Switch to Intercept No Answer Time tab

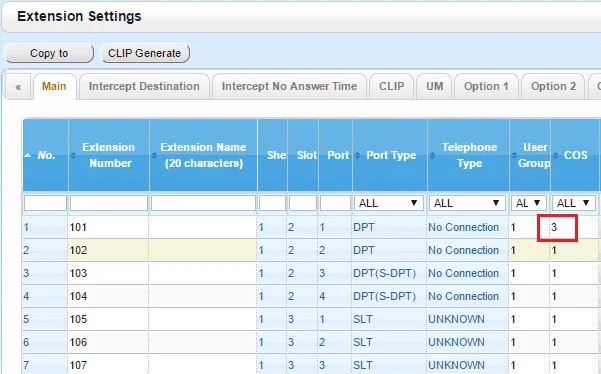(x=289, y=86)
